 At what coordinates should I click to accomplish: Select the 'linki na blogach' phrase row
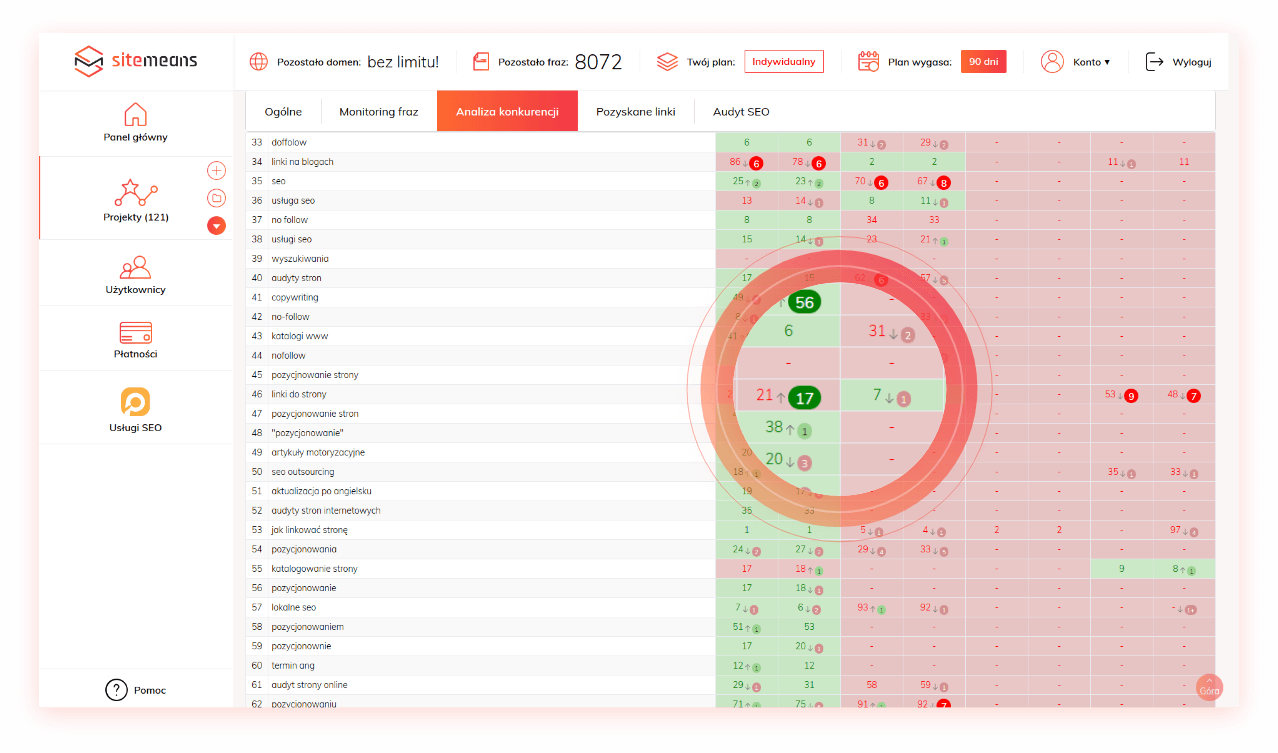[303, 162]
